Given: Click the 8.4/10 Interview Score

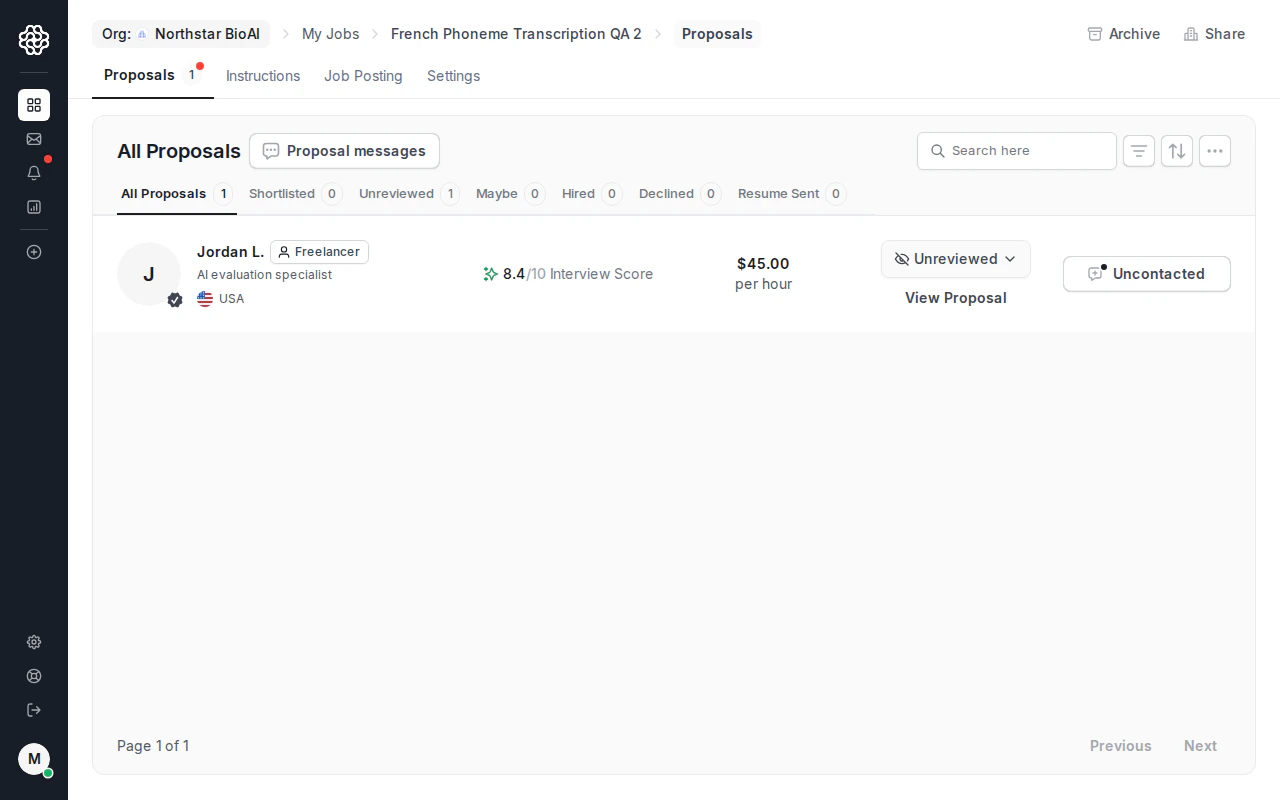Looking at the screenshot, I should click(568, 274).
